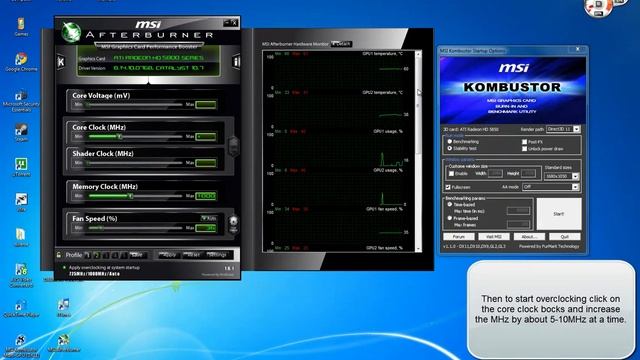Open the AA mode dropdown

click(x=551, y=187)
